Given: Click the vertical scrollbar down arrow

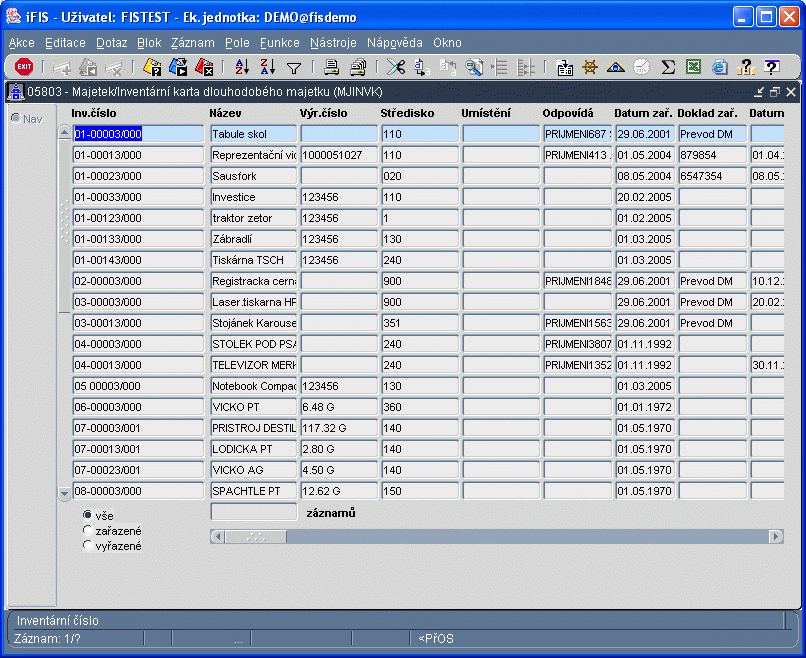Looking at the screenshot, I should (64, 494).
